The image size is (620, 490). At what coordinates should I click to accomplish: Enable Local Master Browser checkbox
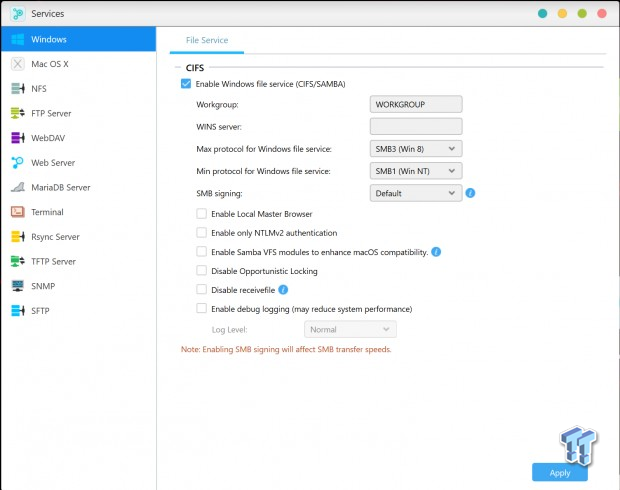pyautogui.click(x=202, y=214)
